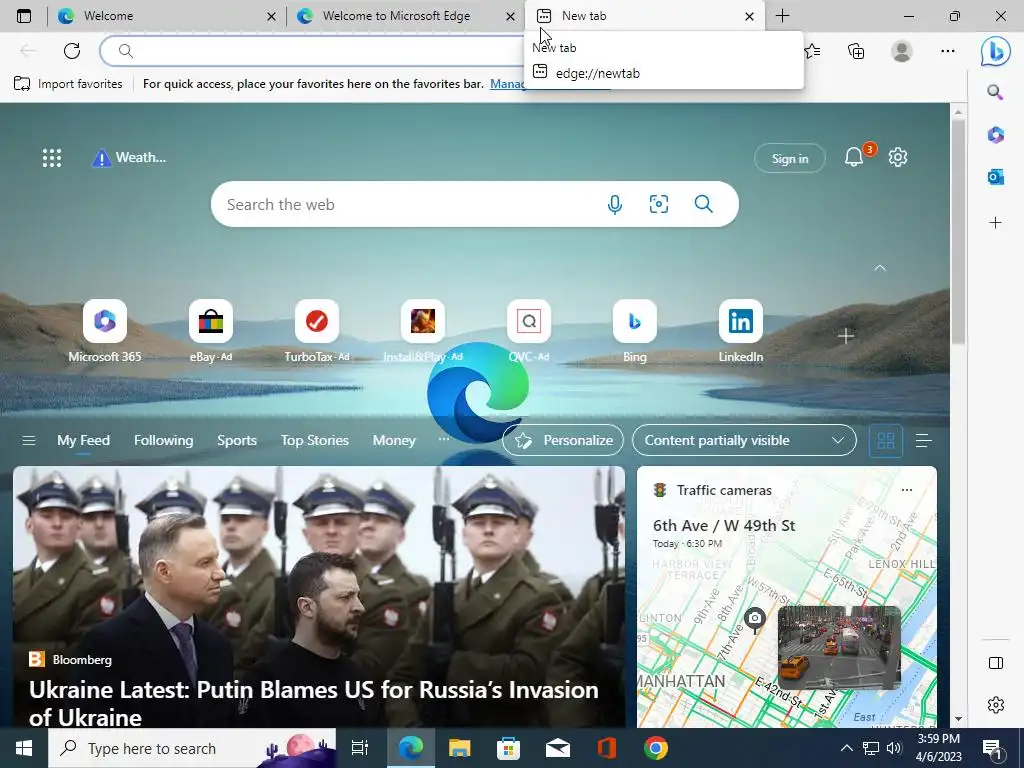This screenshot has width=1024, height=768.
Task: Open Collections icon in toolbar
Action: pos(856,51)
